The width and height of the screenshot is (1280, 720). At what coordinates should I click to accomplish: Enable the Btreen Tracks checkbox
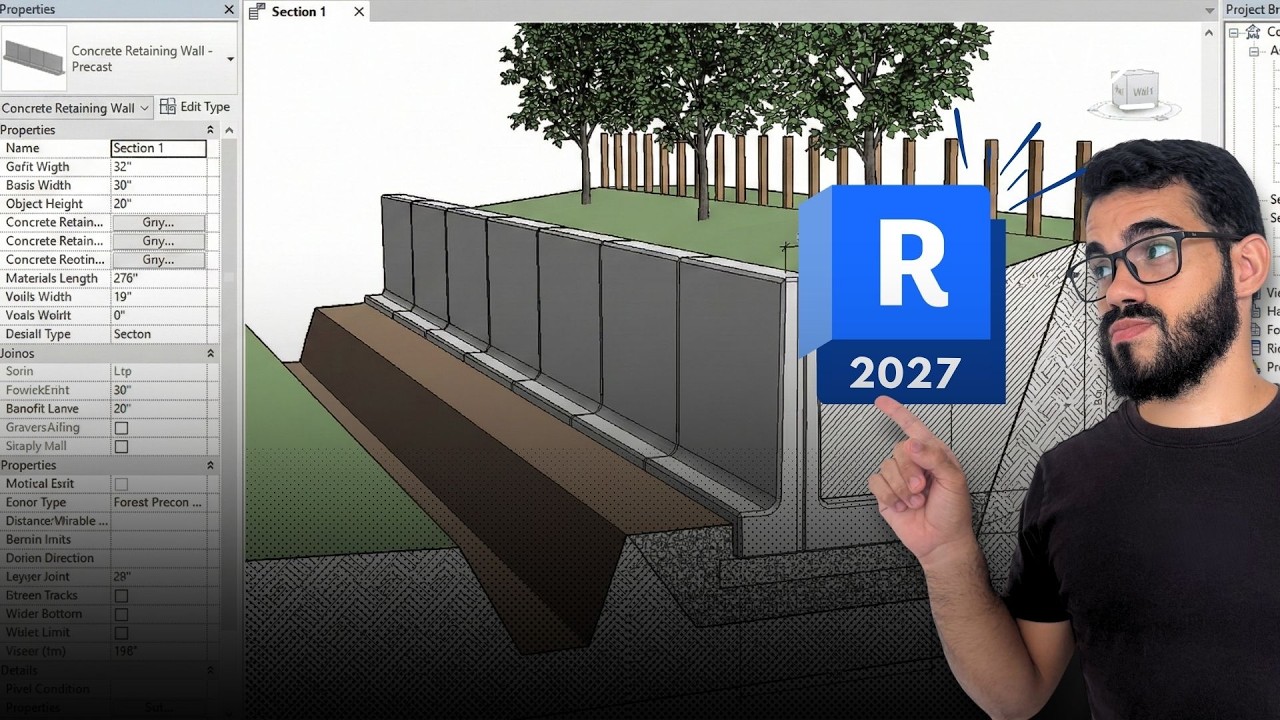[121, 596]
